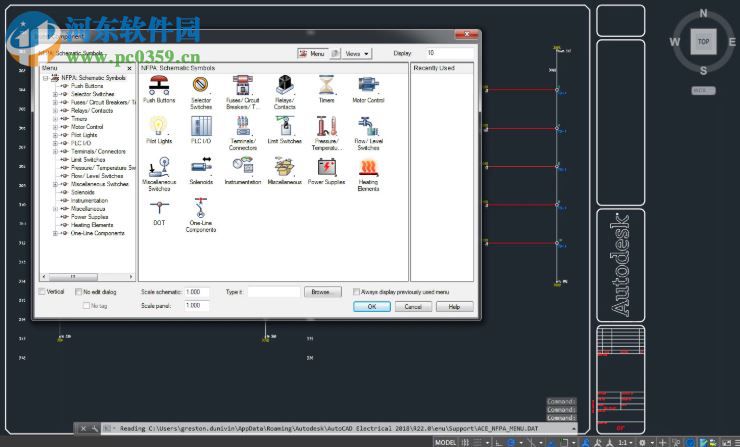Focus the Type it text field

coord(274,292)
